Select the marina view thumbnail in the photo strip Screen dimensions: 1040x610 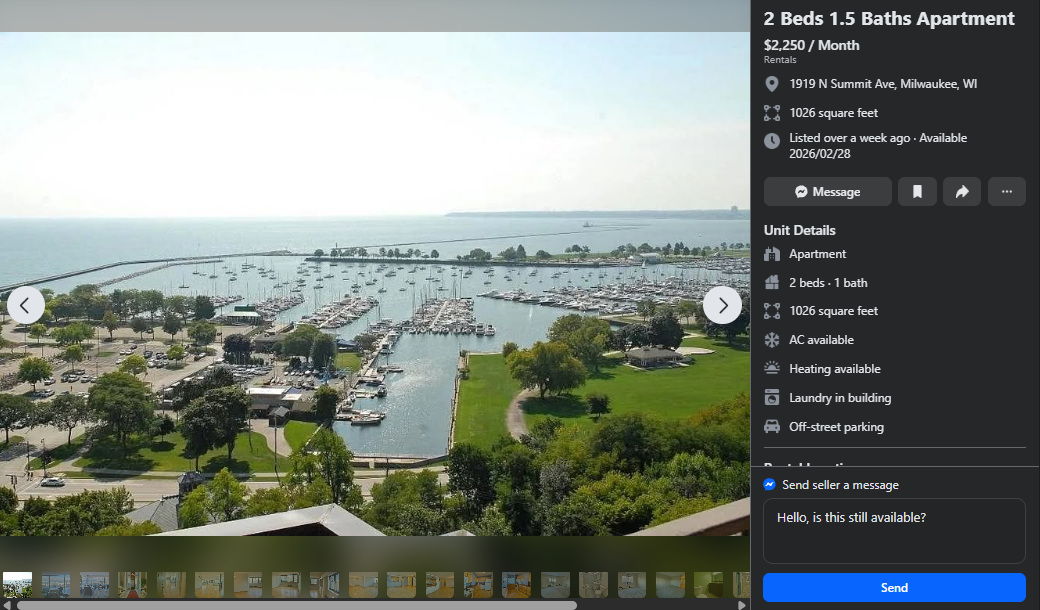(17, 585)
